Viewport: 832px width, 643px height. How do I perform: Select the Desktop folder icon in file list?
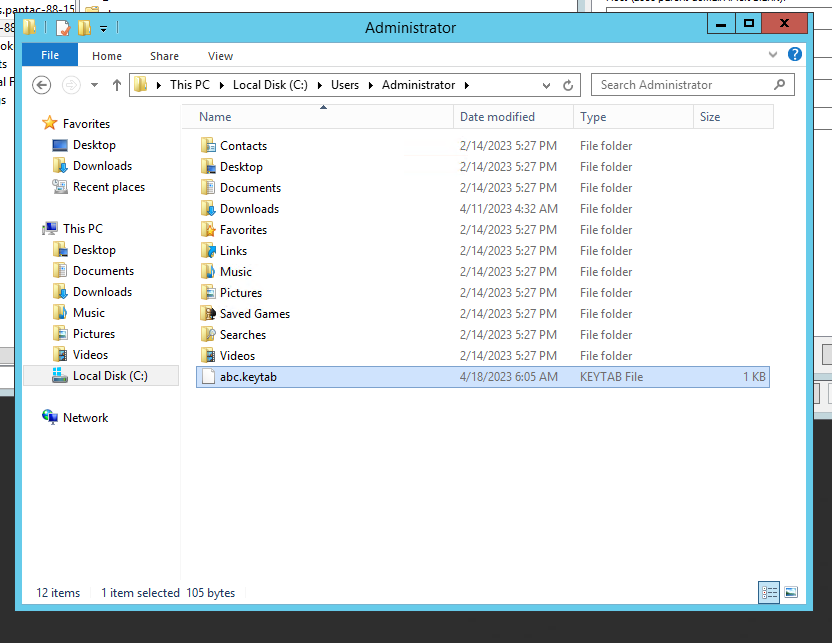coord(209,167)
